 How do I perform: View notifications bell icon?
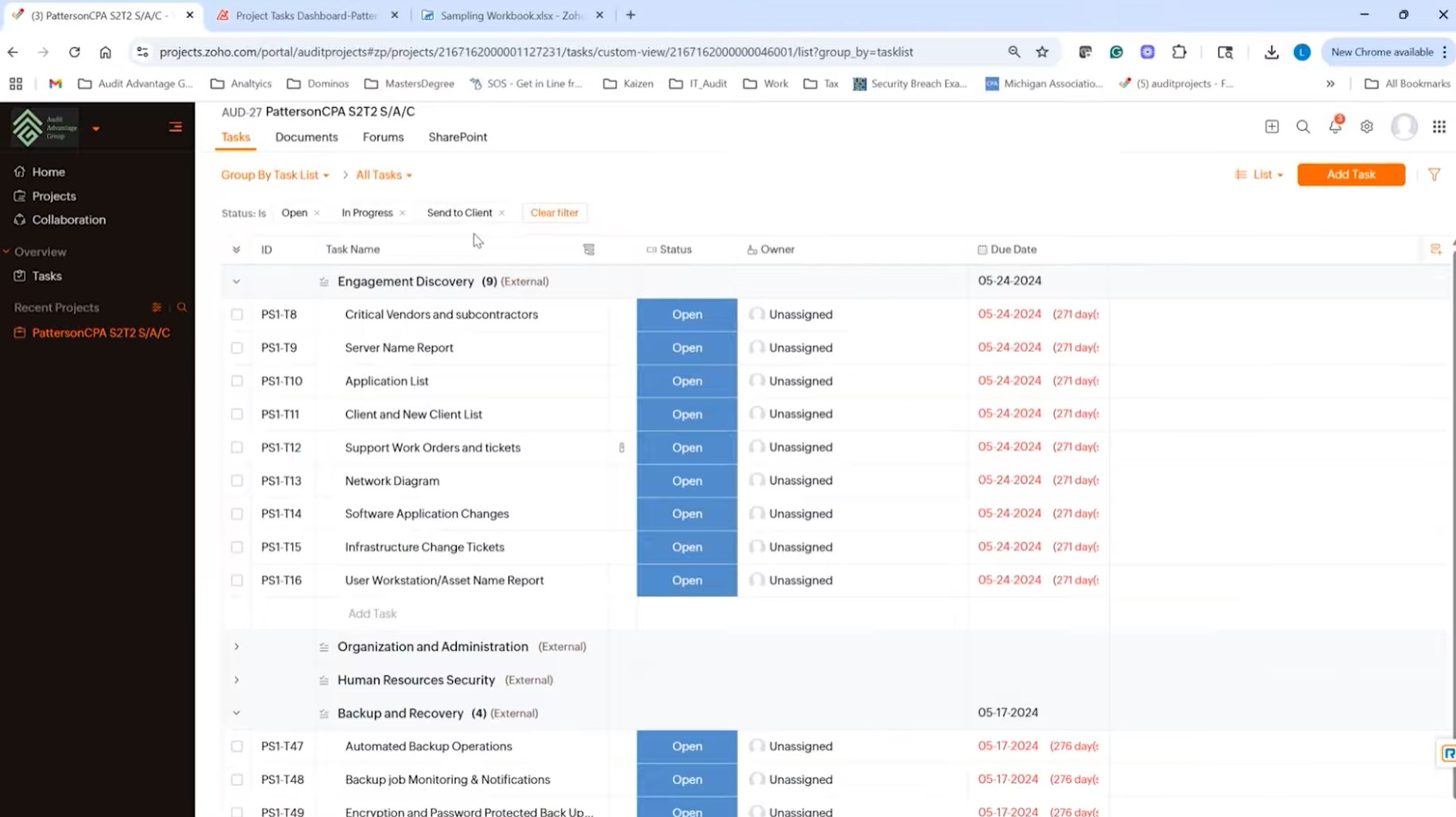(x=1335, y=126)
